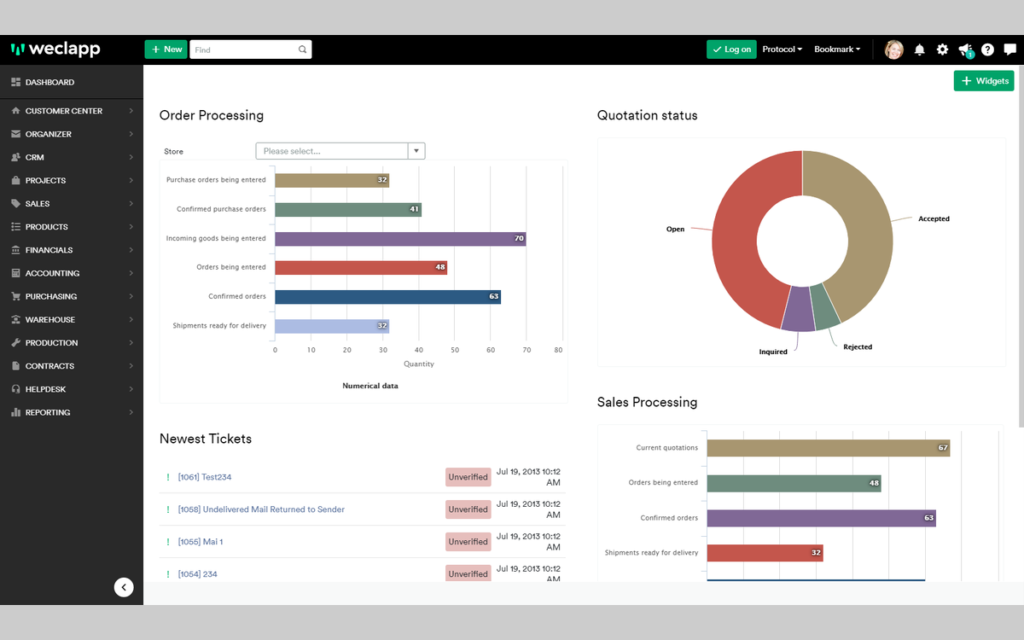1024x640 pixels.
Task: Click the green New button
Action: (166, 50)
